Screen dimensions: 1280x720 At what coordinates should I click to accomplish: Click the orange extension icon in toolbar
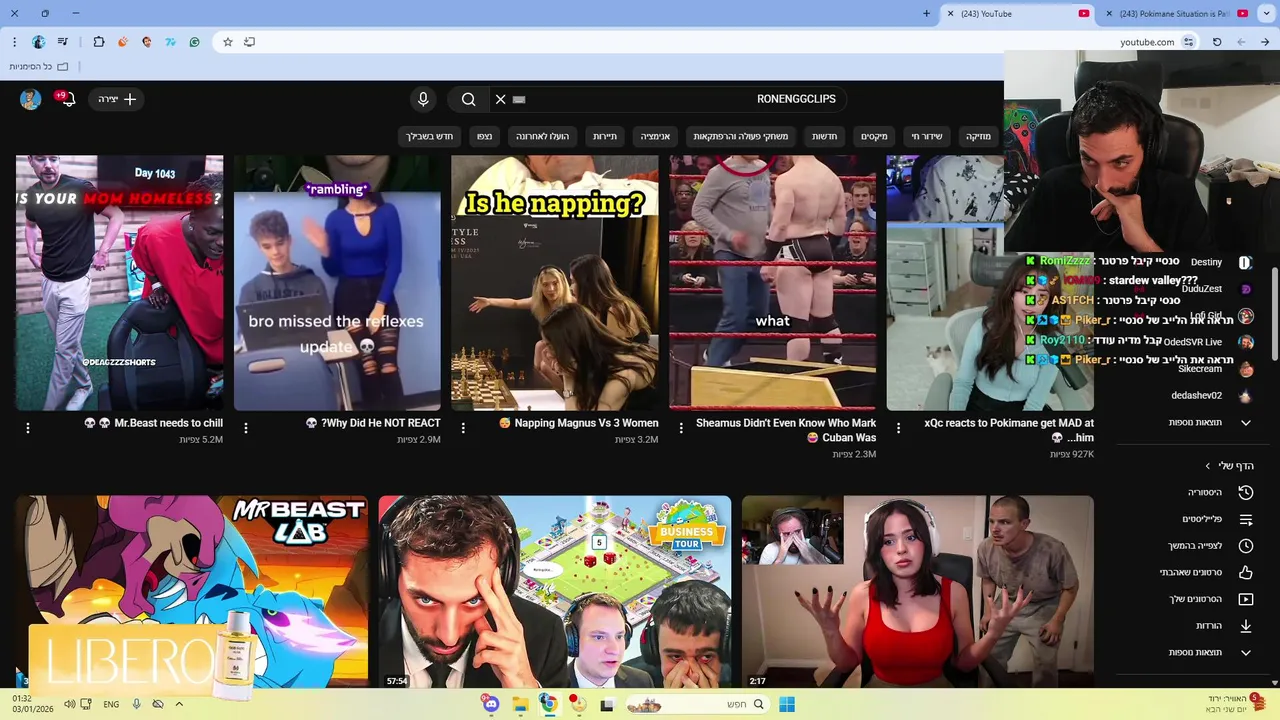(x=123, y=42)
